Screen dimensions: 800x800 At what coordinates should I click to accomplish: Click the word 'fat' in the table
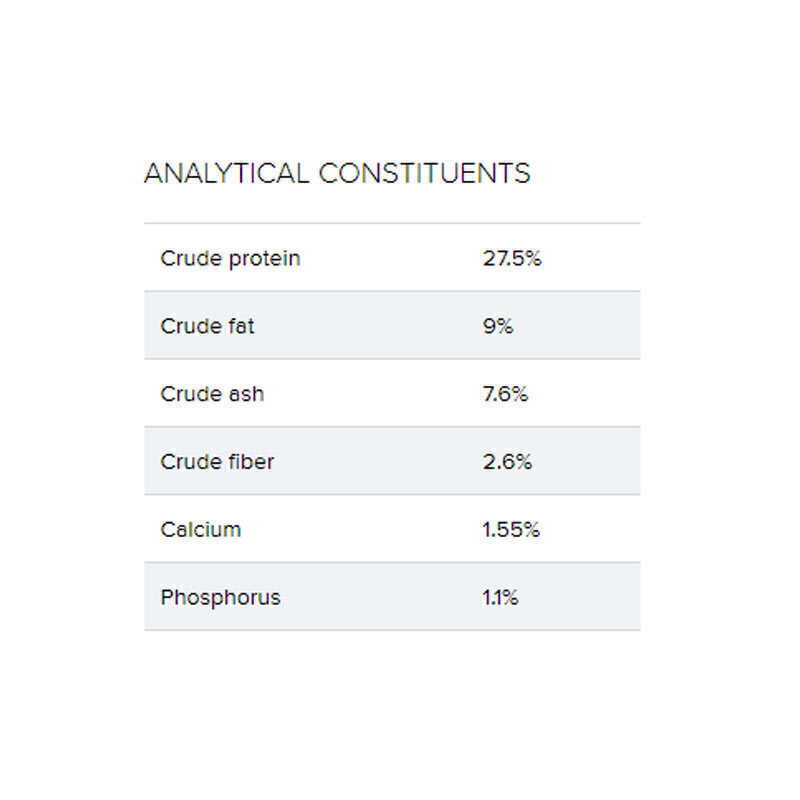click(241, 326)
